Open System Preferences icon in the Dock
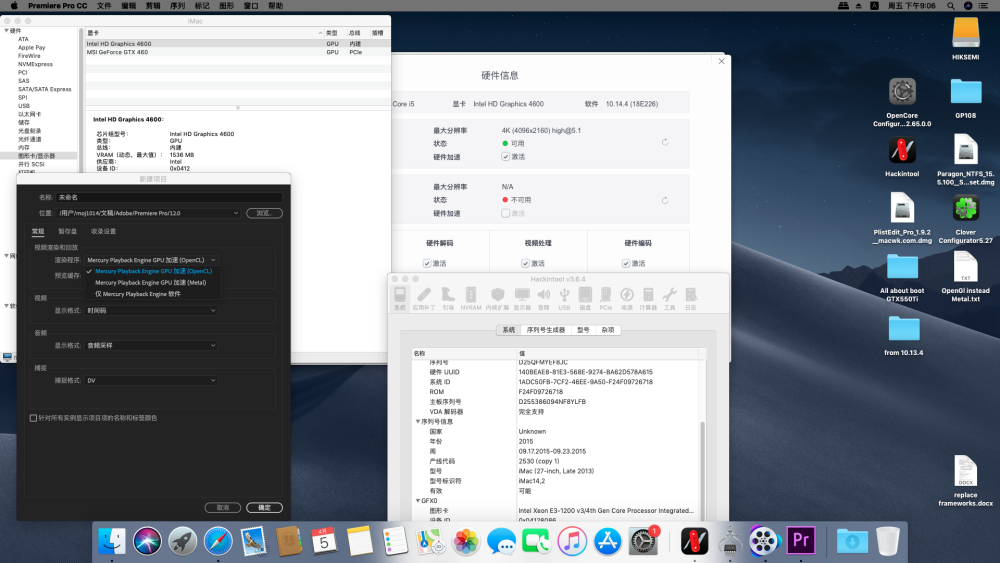Image resolution: width=1000 pixels, height=563 pixels. [x=643, y=541]
